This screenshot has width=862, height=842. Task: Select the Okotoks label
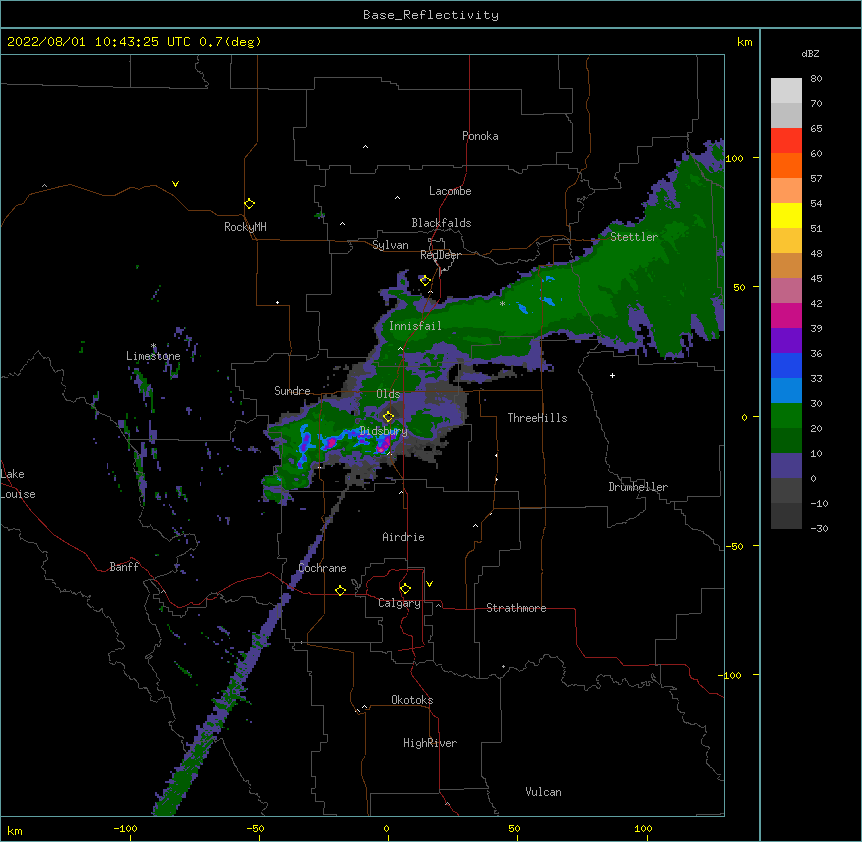tap(412, 700)
